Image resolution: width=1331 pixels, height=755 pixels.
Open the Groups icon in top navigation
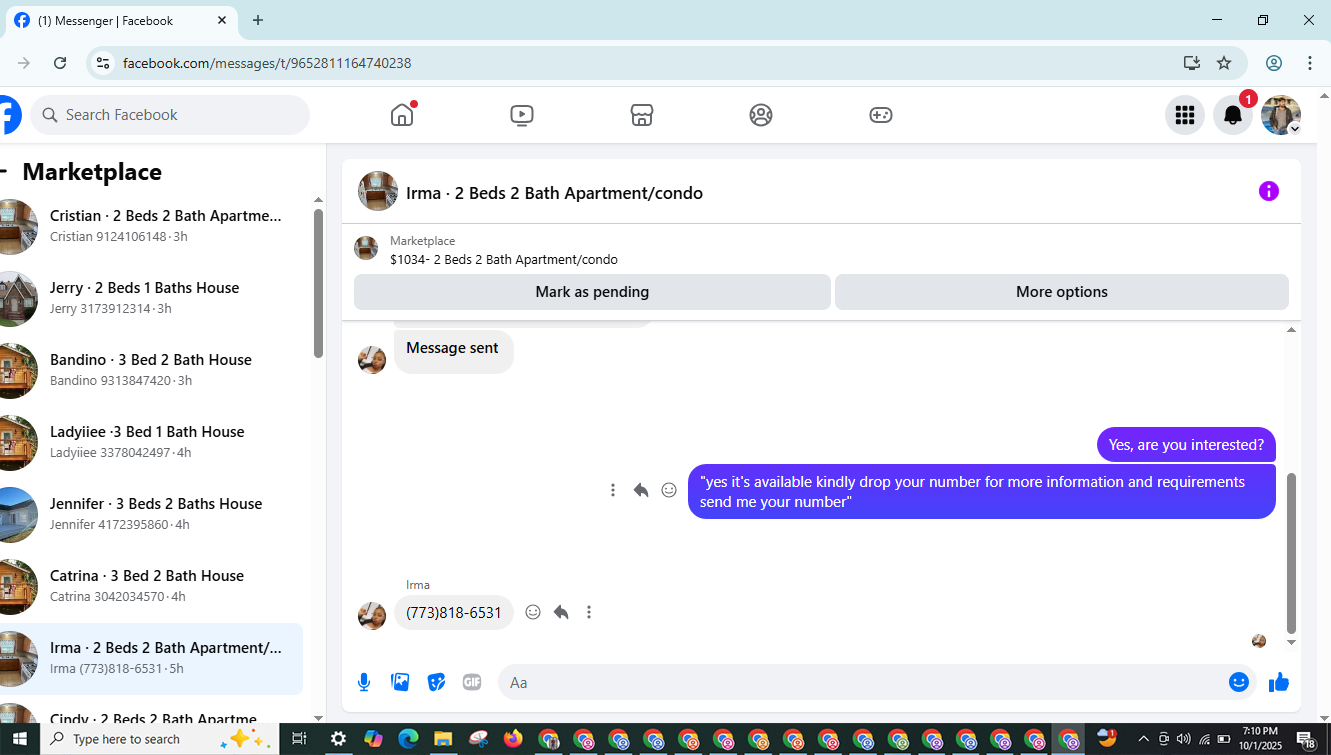761,115
